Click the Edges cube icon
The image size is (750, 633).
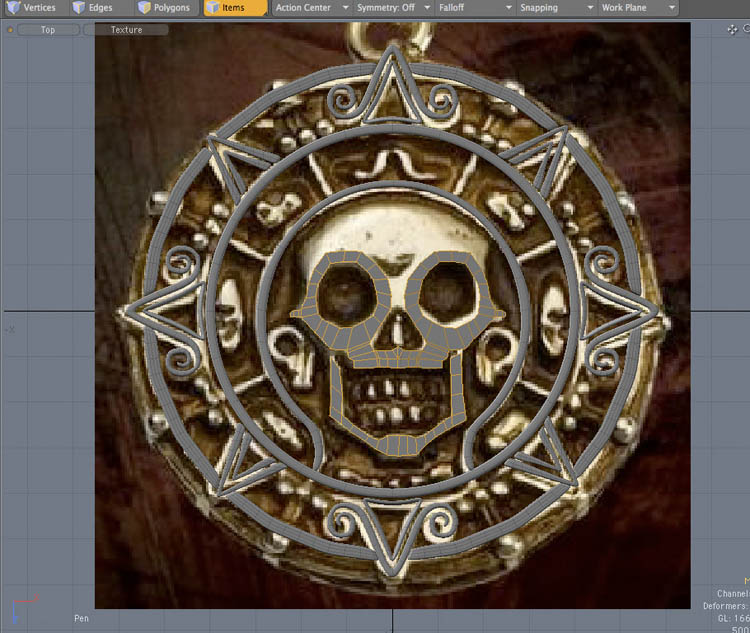pyautogui.click(x=78, y=7)
